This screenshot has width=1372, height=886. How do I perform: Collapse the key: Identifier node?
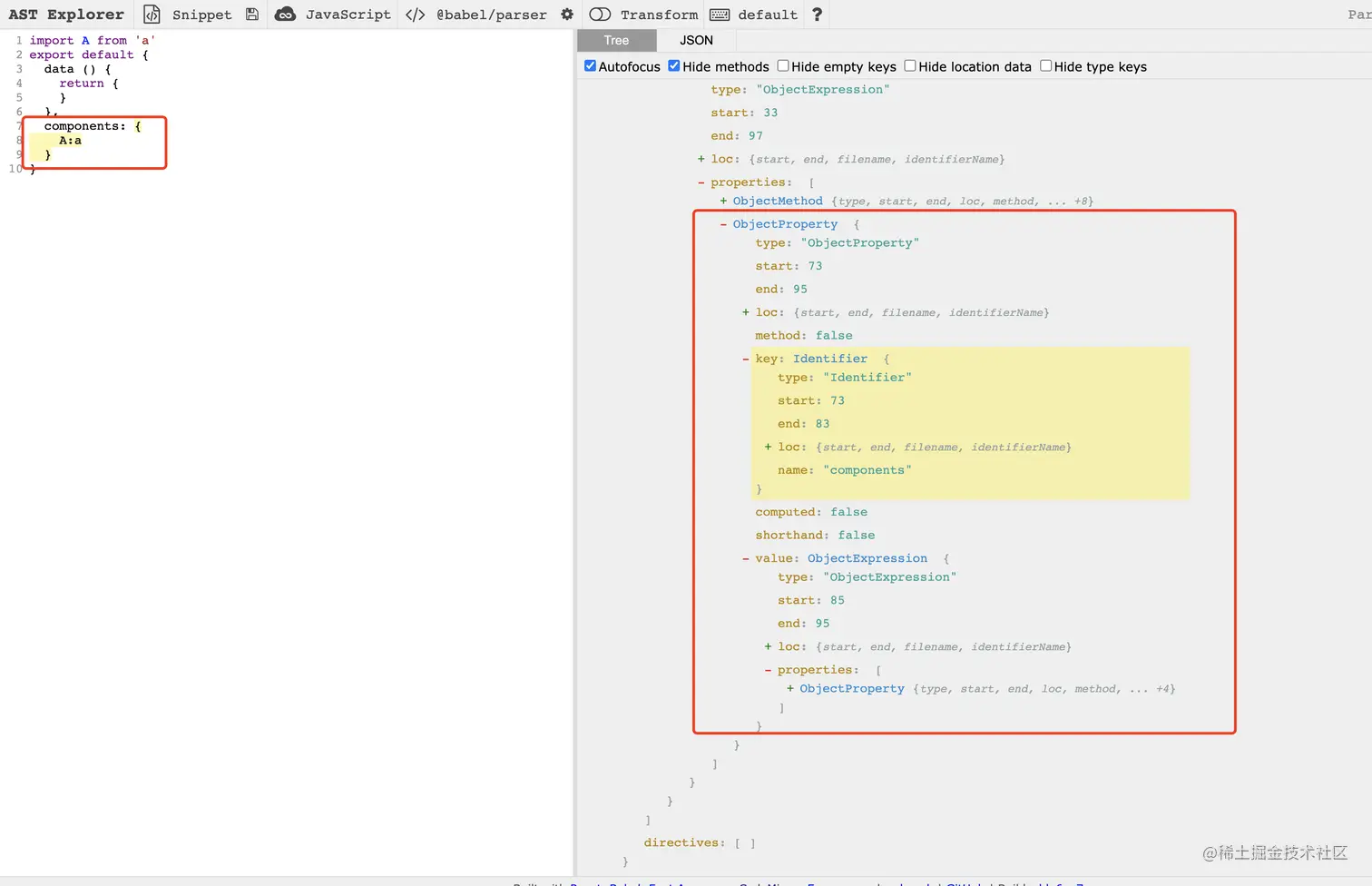click(x=746, y=359)
